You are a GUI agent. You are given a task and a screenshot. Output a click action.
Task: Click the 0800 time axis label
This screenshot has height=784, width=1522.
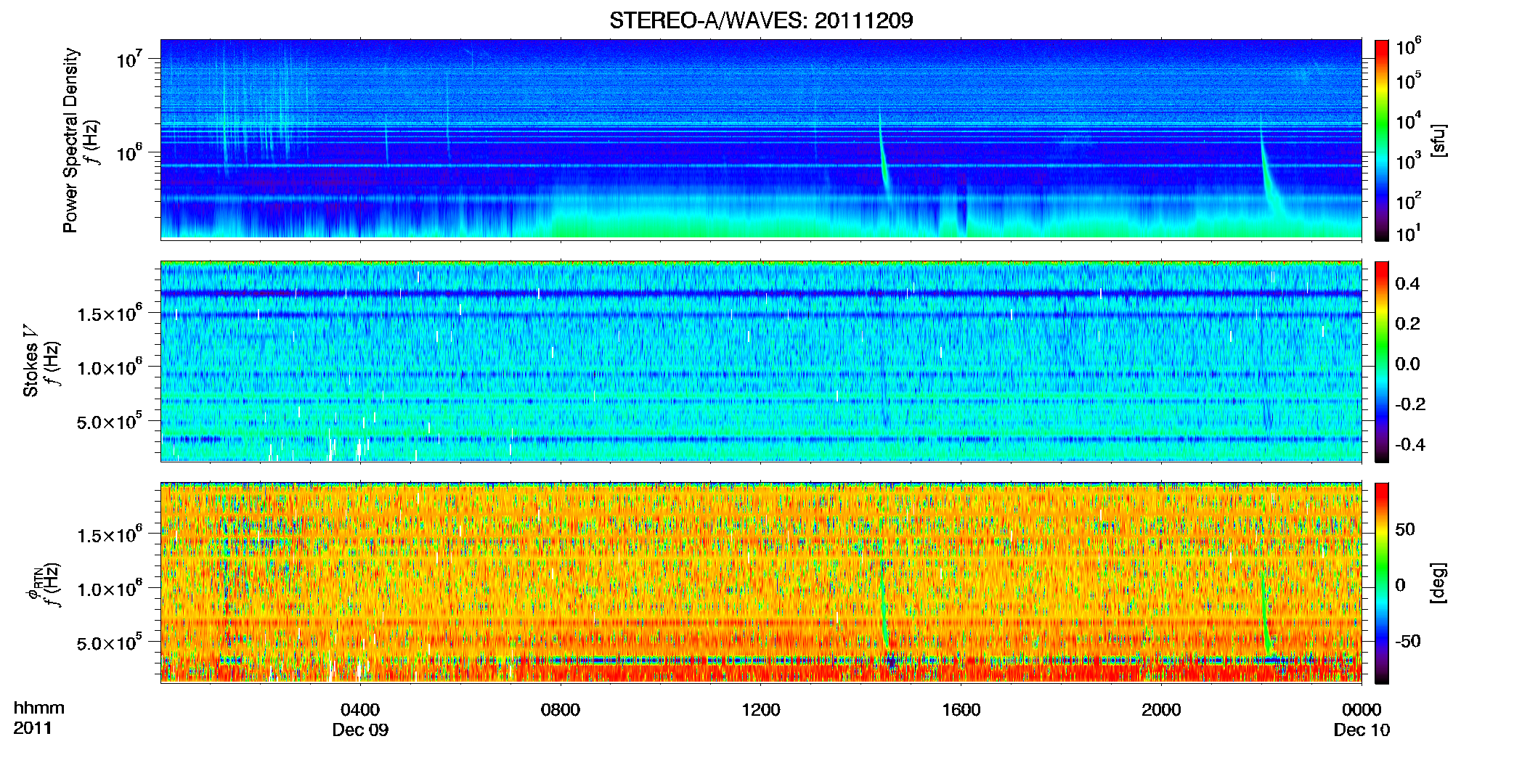click(561, 710)
